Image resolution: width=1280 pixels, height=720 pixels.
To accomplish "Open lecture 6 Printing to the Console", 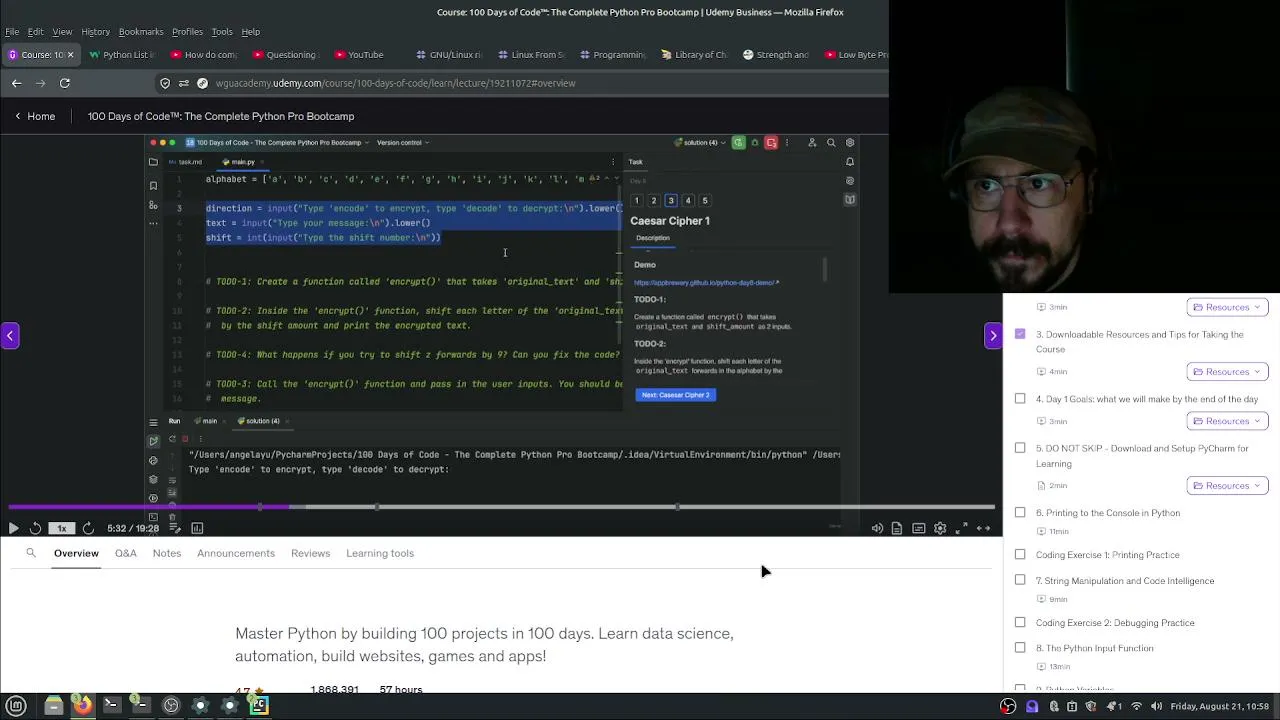I will [1108, 513].
